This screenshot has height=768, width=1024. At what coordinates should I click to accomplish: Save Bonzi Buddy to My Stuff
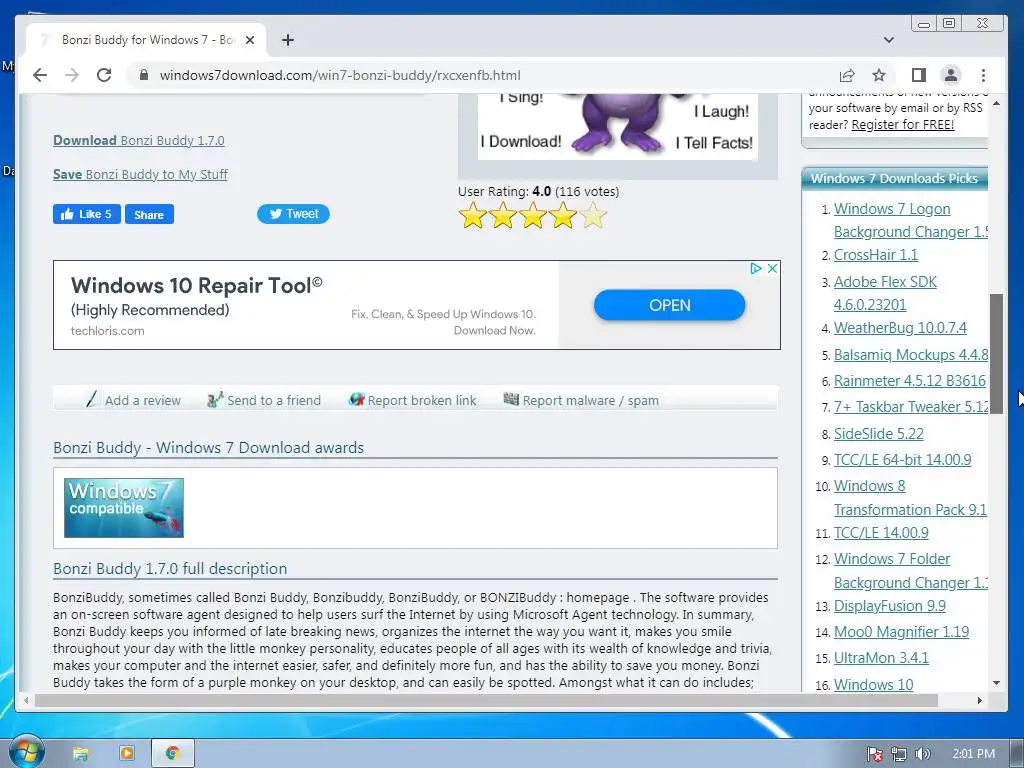[x=140, y=174]
